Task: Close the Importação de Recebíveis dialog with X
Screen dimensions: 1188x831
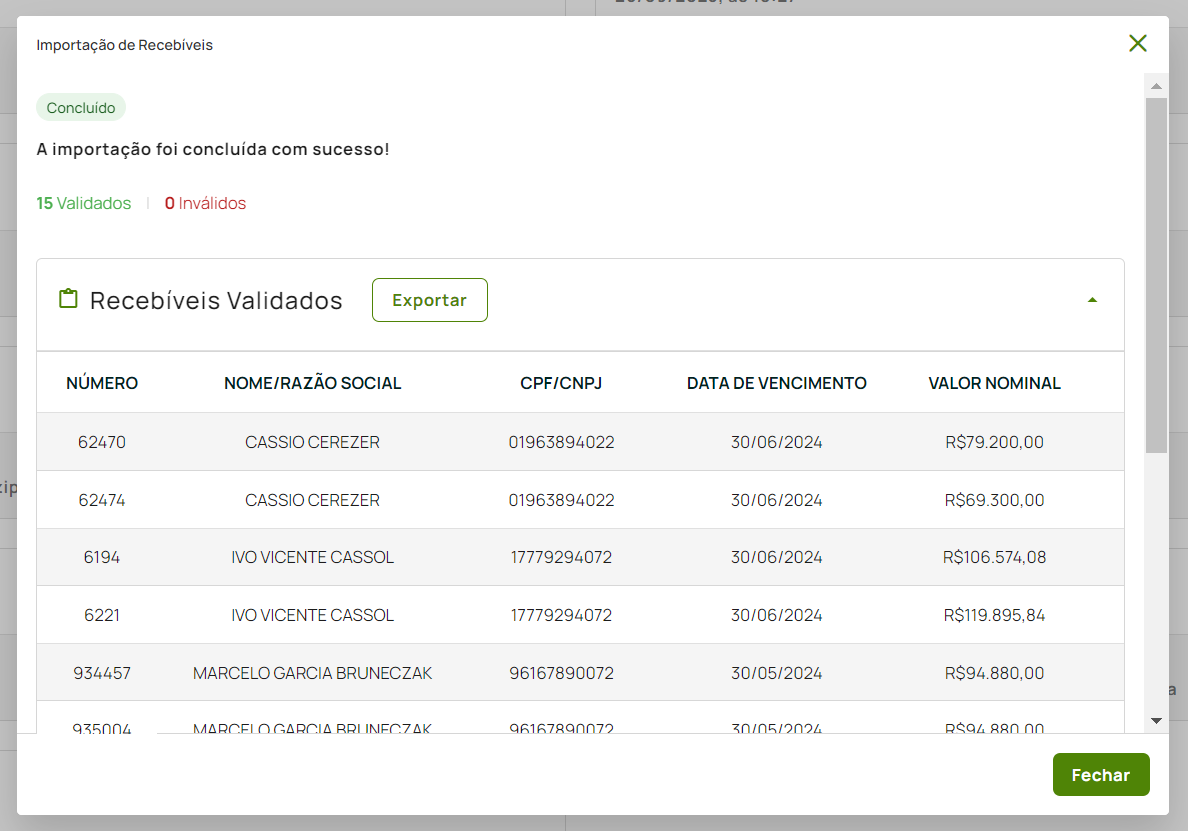Action: click(1137, 43)
